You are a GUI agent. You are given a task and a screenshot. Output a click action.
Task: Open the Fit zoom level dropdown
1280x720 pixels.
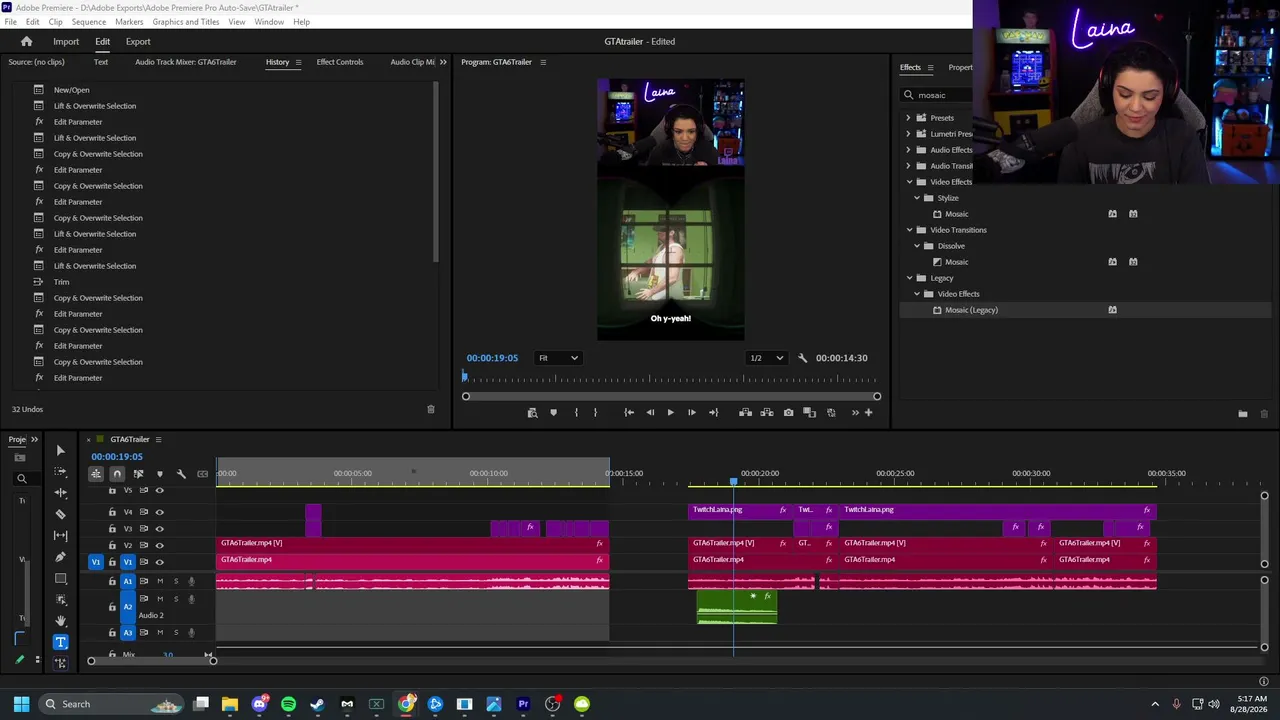tap(558, 358)
